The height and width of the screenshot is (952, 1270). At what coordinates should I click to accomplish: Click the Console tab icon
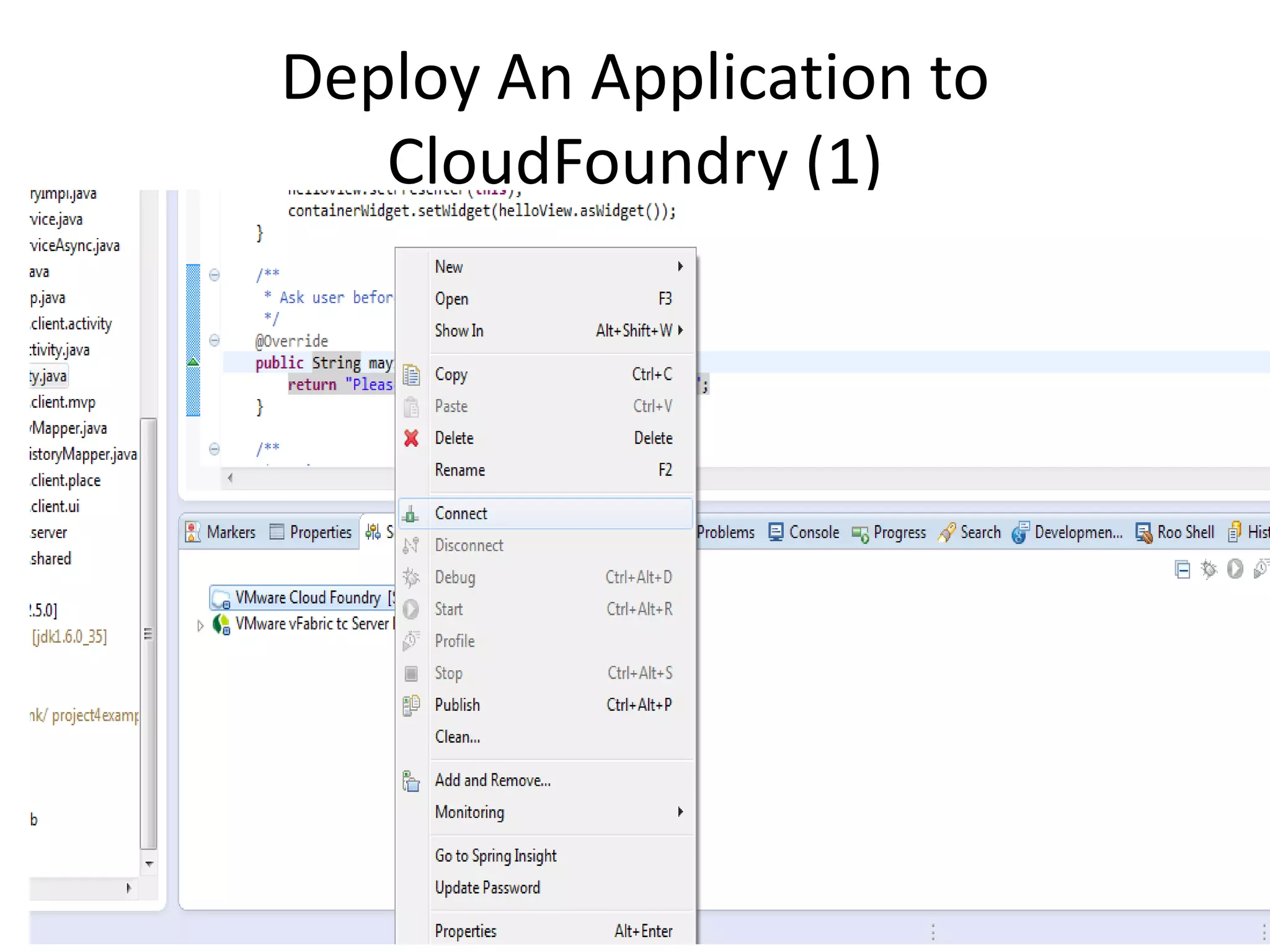[x=775, y=532]
